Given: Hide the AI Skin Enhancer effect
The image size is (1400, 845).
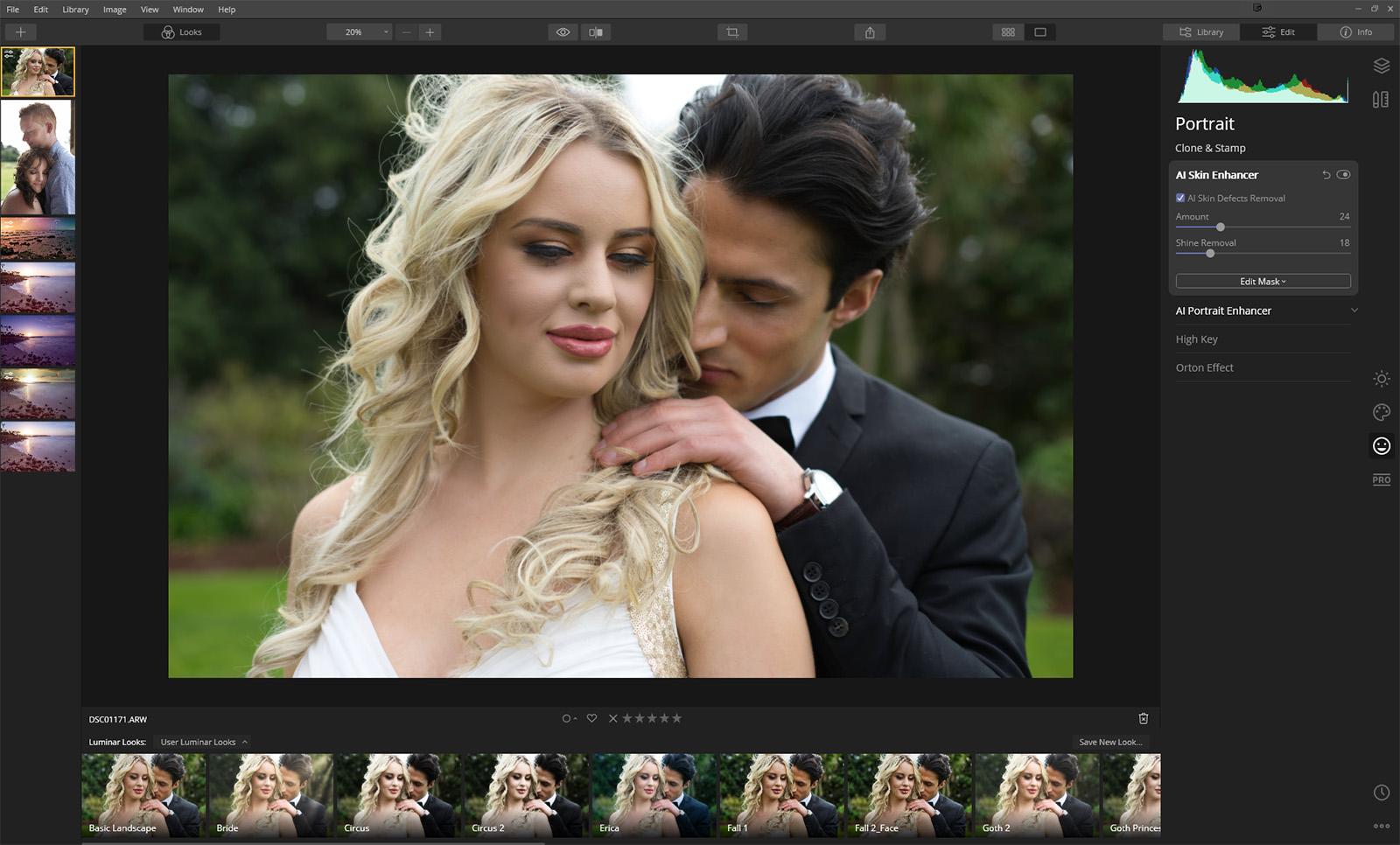Looking at the screenshot, I should click(x=1343, y=175).
